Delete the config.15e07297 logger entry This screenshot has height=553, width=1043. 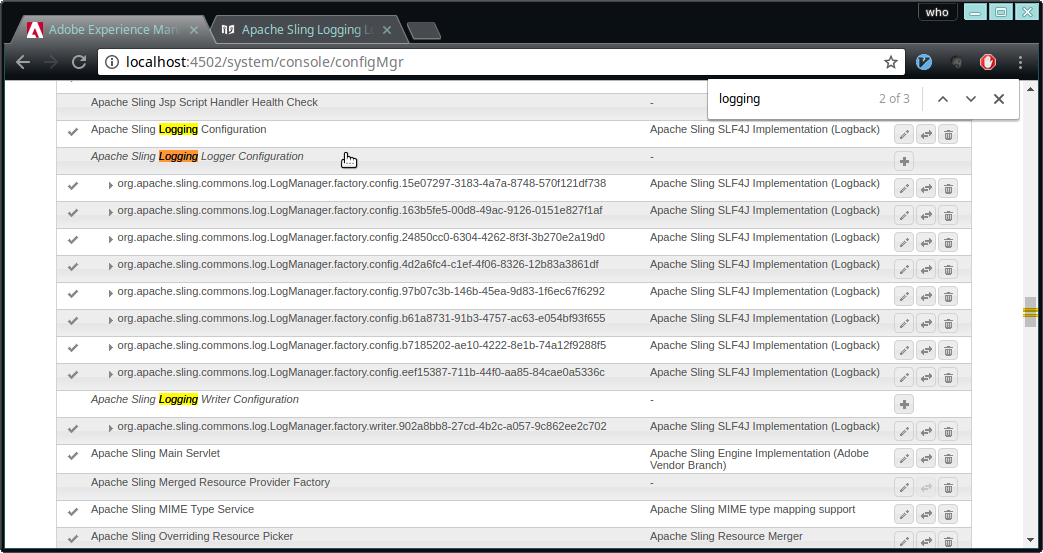pyautogui.click(x=949, y=188)
